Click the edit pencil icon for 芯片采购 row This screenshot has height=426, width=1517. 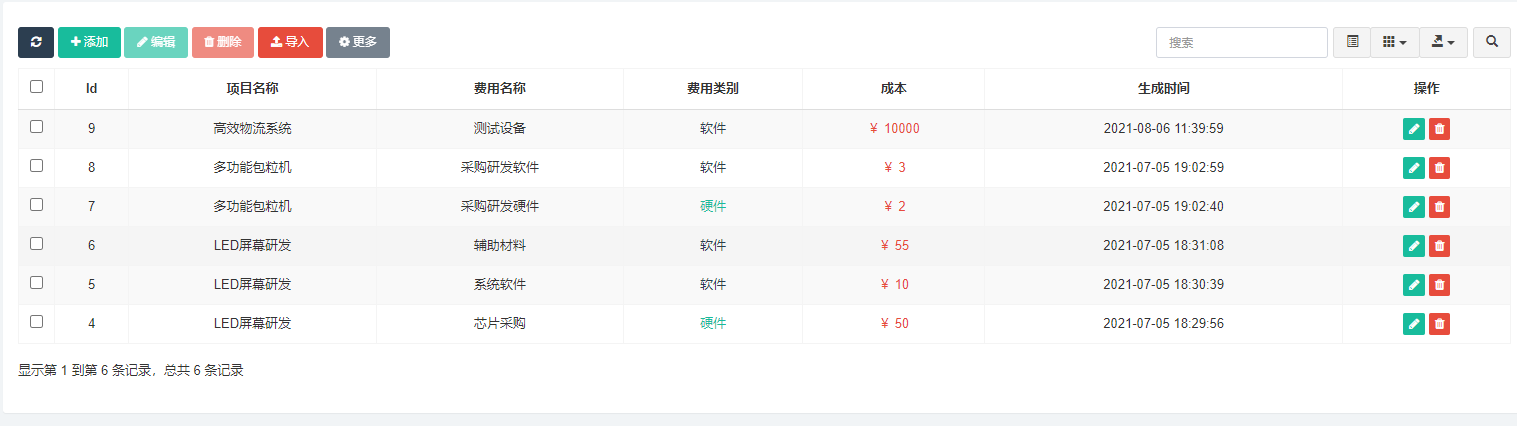(x=1414, y=324)
